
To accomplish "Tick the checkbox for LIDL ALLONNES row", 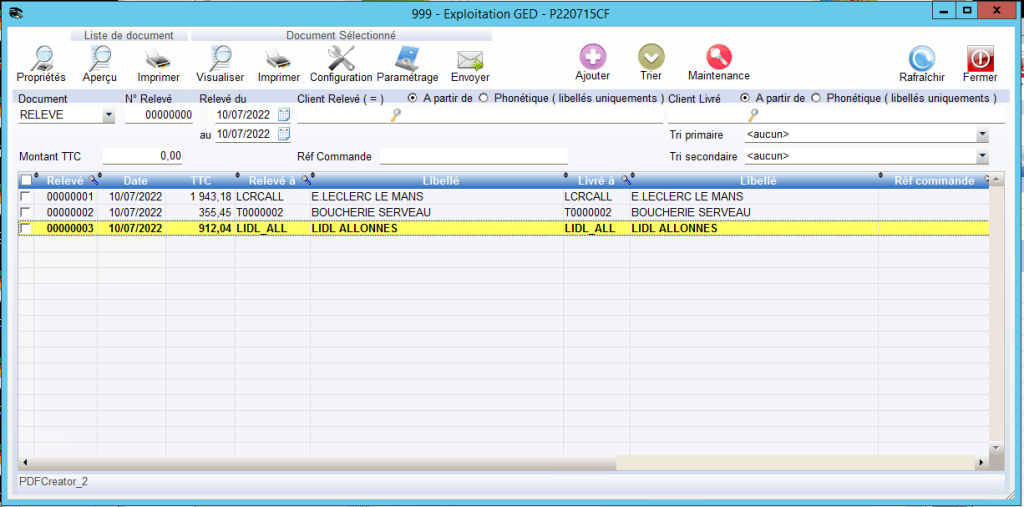I will tap(26, 229).
